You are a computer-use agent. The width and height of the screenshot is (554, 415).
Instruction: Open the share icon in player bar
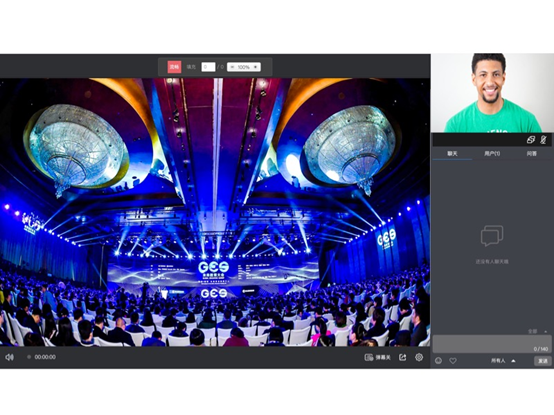click(x=402, y=357)
